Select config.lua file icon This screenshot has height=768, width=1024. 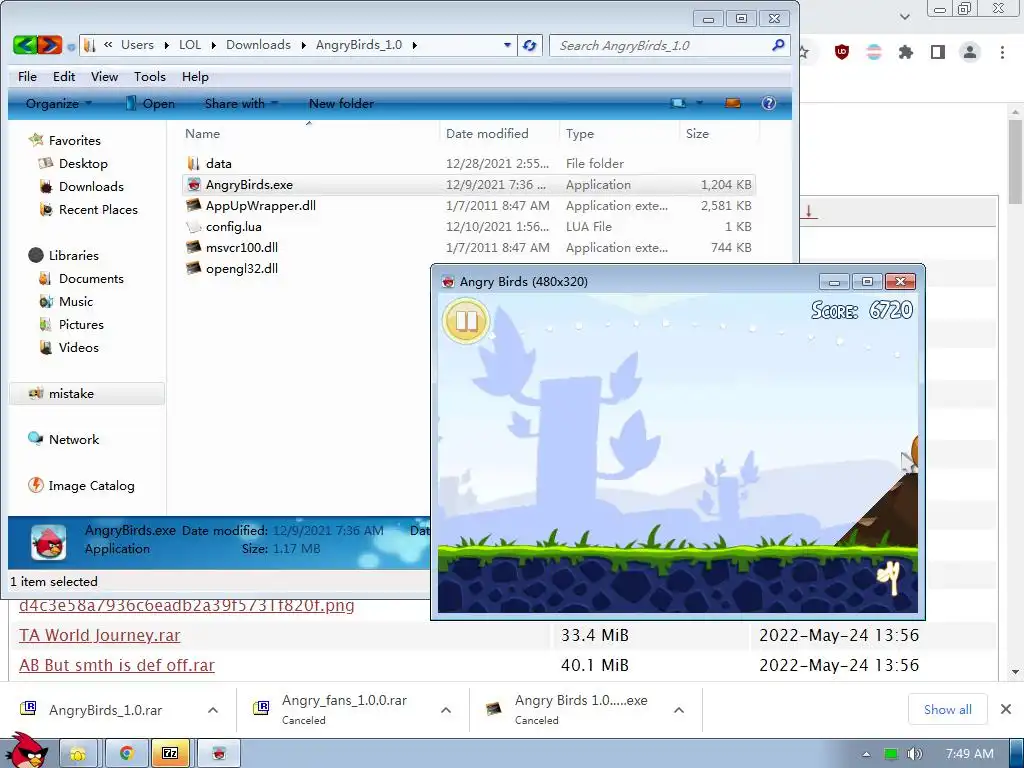coord(193,227)
